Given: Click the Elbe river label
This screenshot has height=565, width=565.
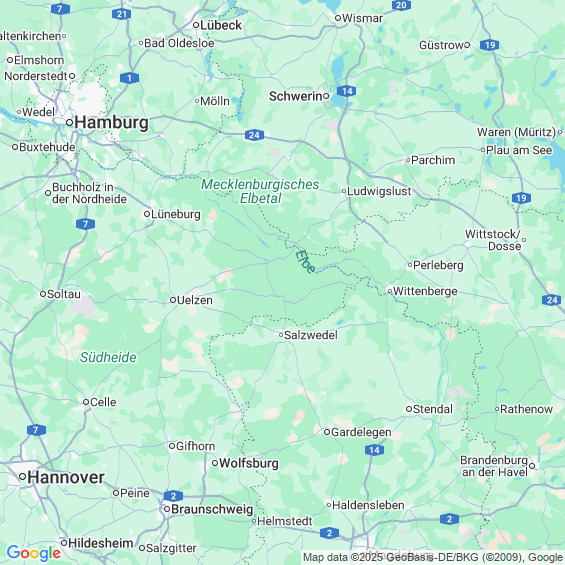Looking at the screenshot, I should (305, 262).
